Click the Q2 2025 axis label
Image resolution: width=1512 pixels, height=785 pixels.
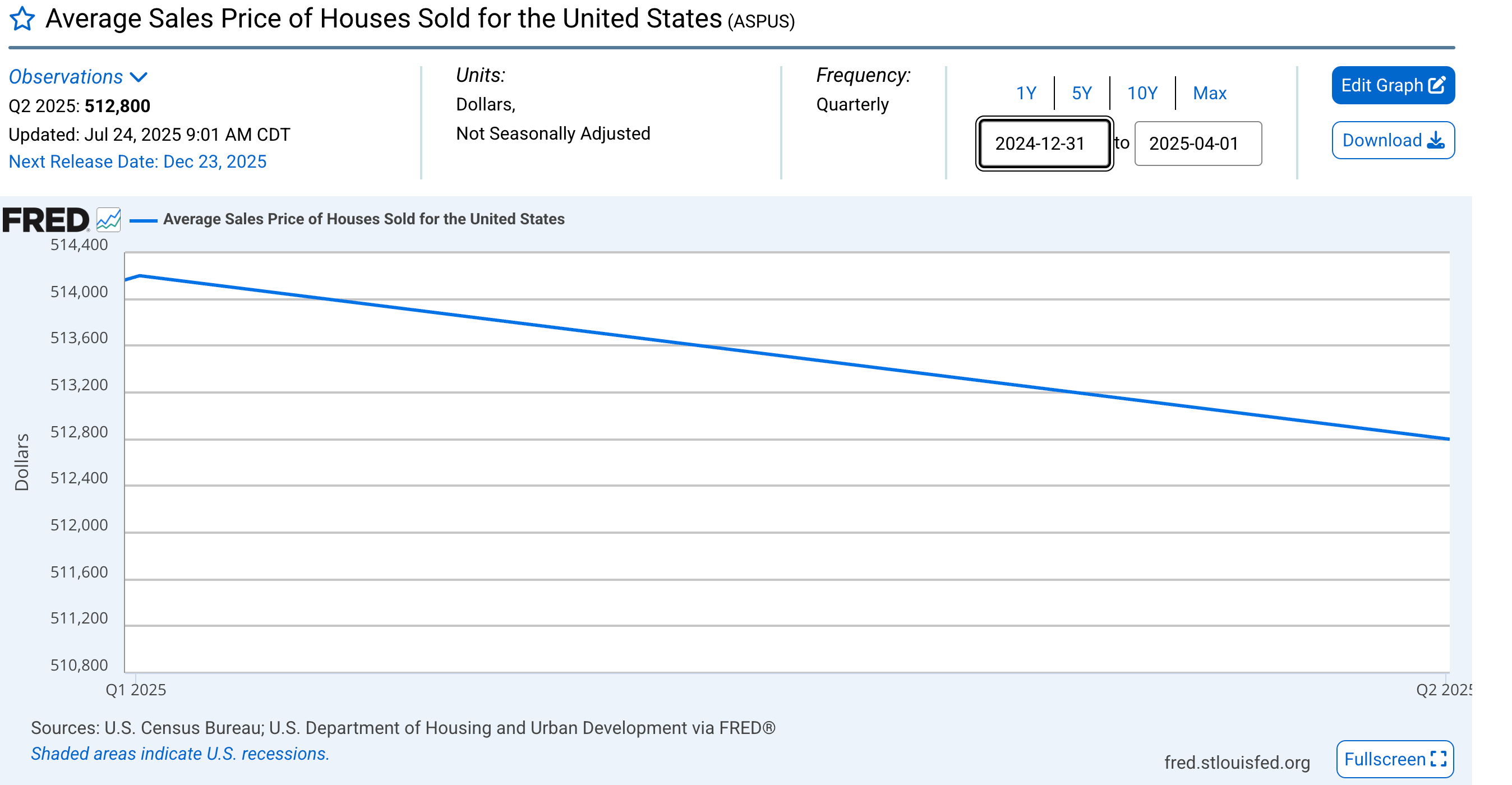point(1443,689)
